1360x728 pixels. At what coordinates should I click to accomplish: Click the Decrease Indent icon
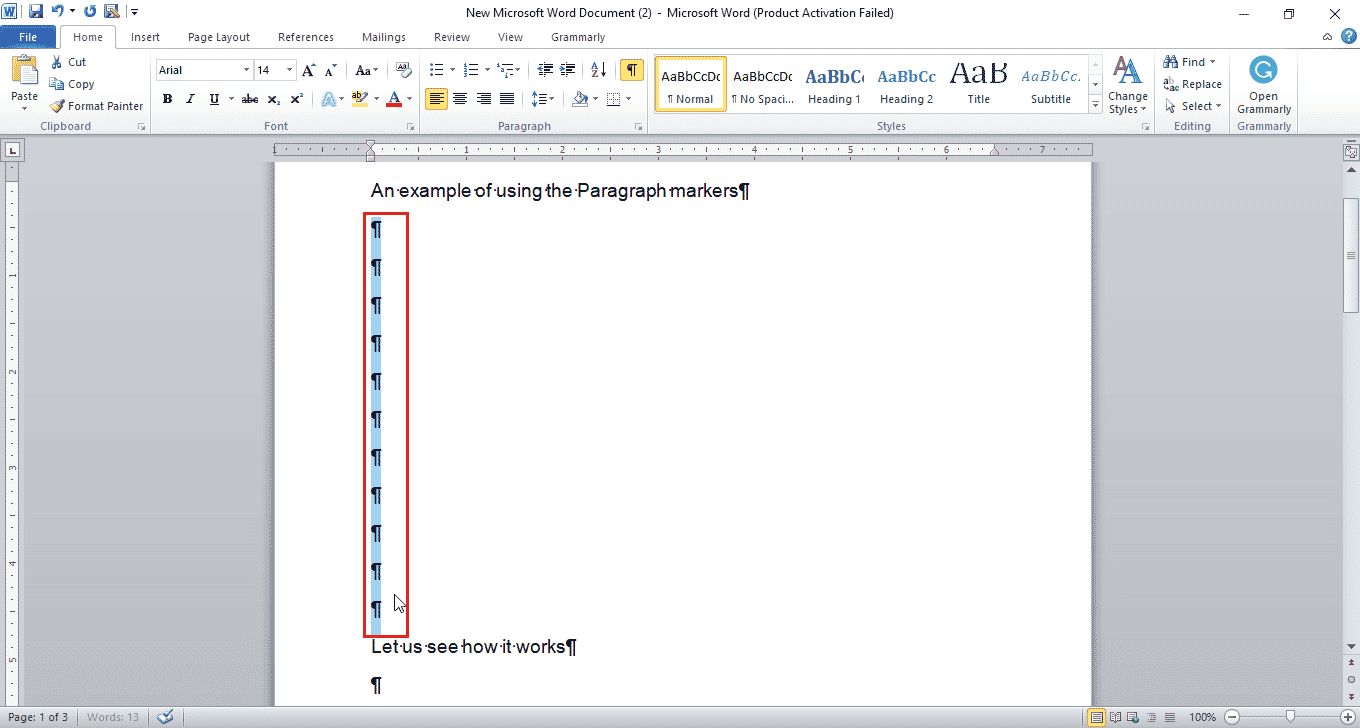(545, 70)
